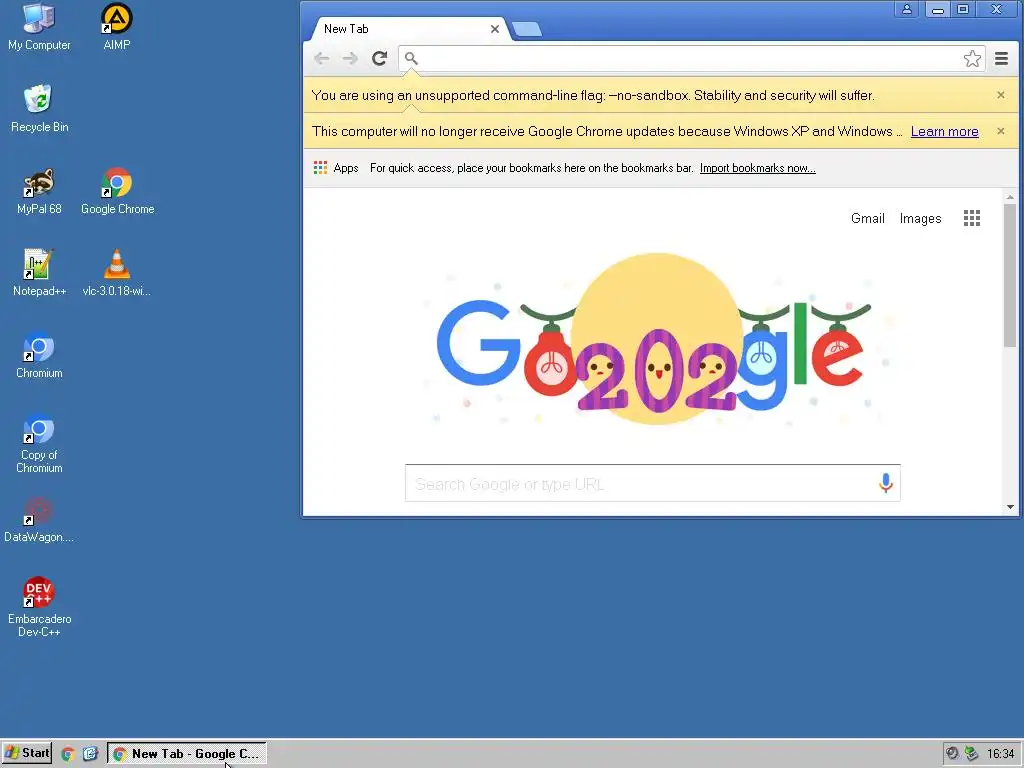Select Notepad++ desktop shortcut
Screen dimensions: 1024x768
coord(39,273)
